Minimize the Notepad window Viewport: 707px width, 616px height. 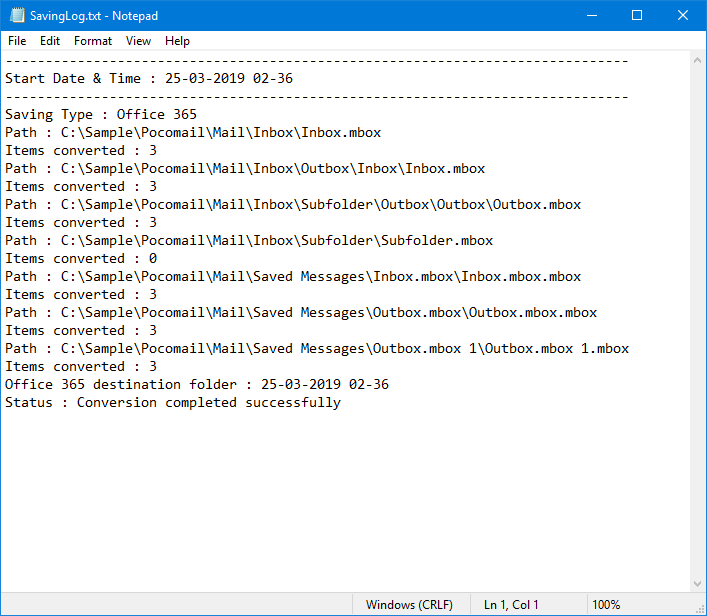[x=592, y=15]
